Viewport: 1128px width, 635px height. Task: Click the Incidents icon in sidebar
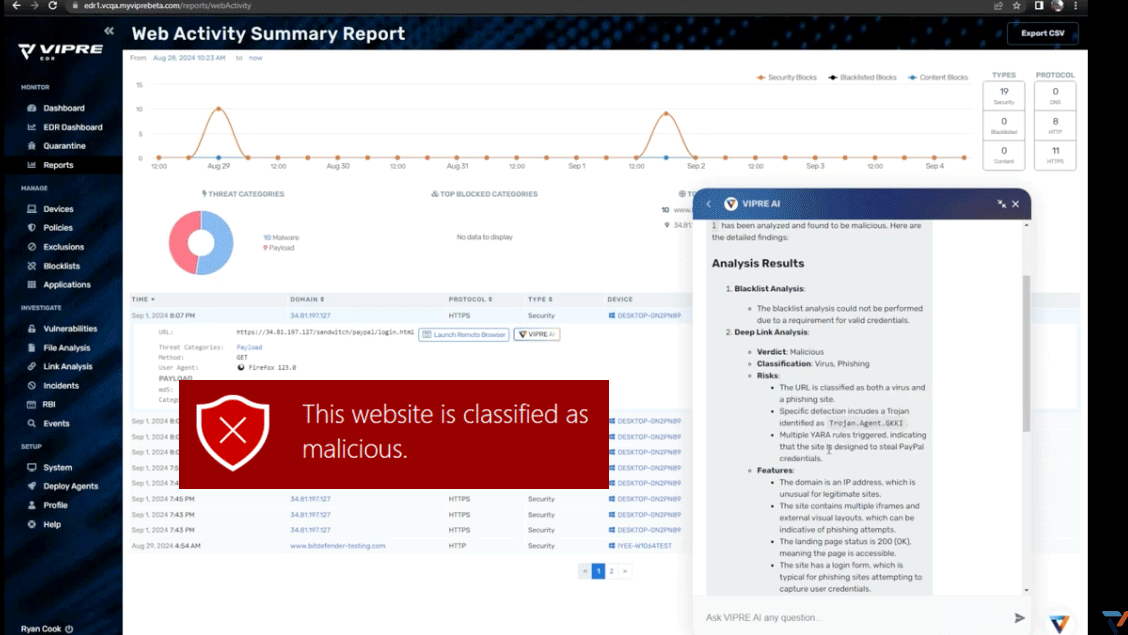32,385
